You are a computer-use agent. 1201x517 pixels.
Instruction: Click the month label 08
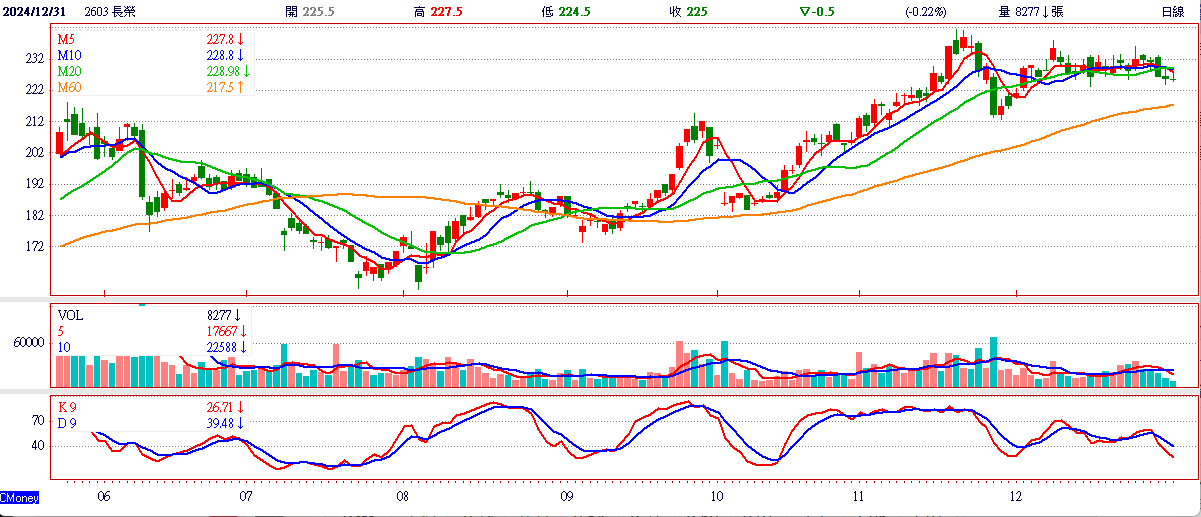pyautogui.click(x=402, y=496)
